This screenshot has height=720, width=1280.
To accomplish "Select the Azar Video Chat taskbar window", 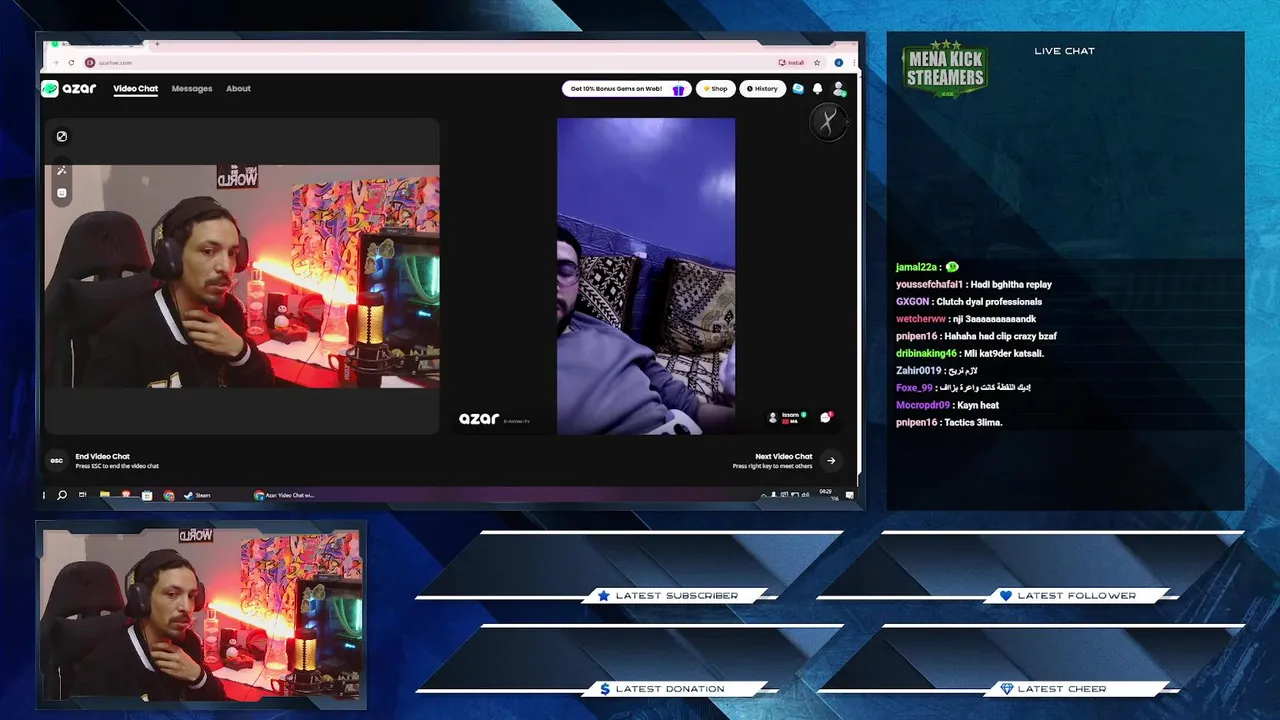I will coord(284,495).
